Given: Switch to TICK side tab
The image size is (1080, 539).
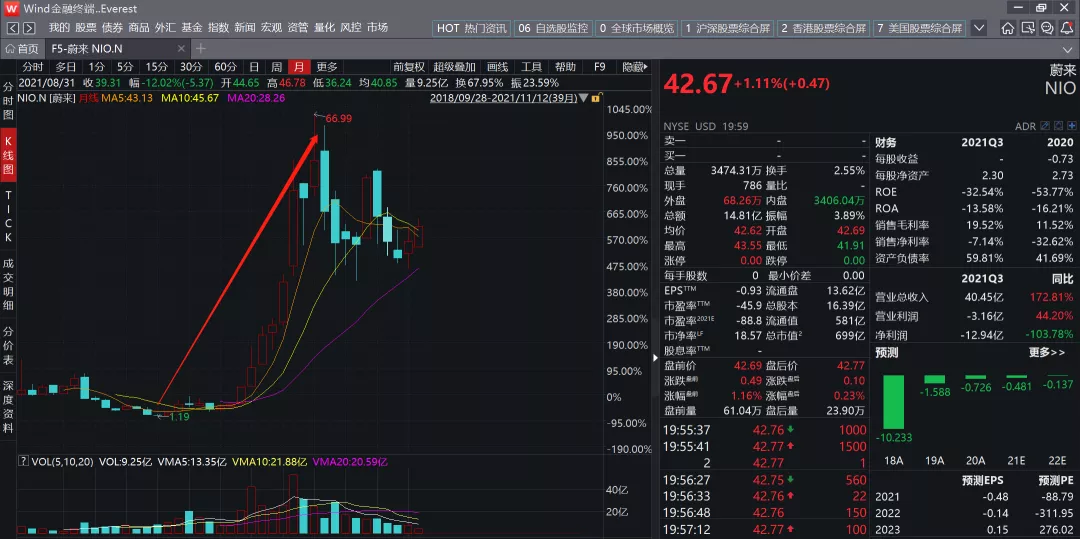Looking at the screenshot, I should point(8,215).
